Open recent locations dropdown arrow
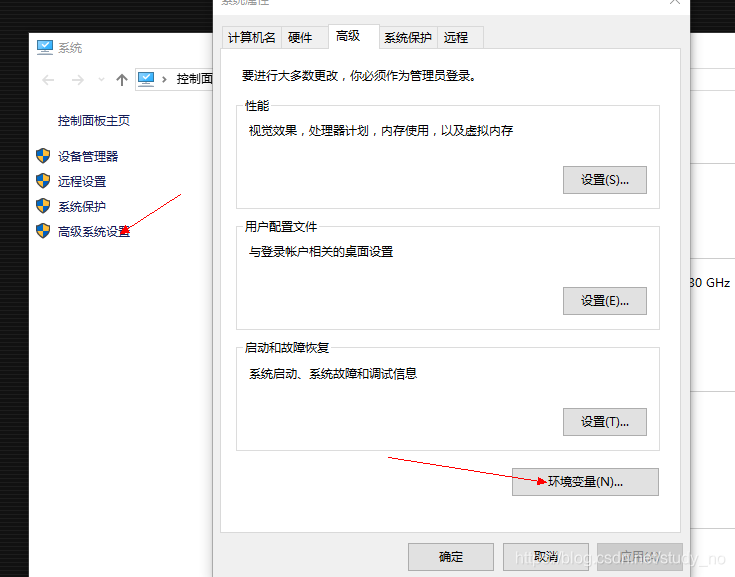735x577 pixels. (101, 80)
